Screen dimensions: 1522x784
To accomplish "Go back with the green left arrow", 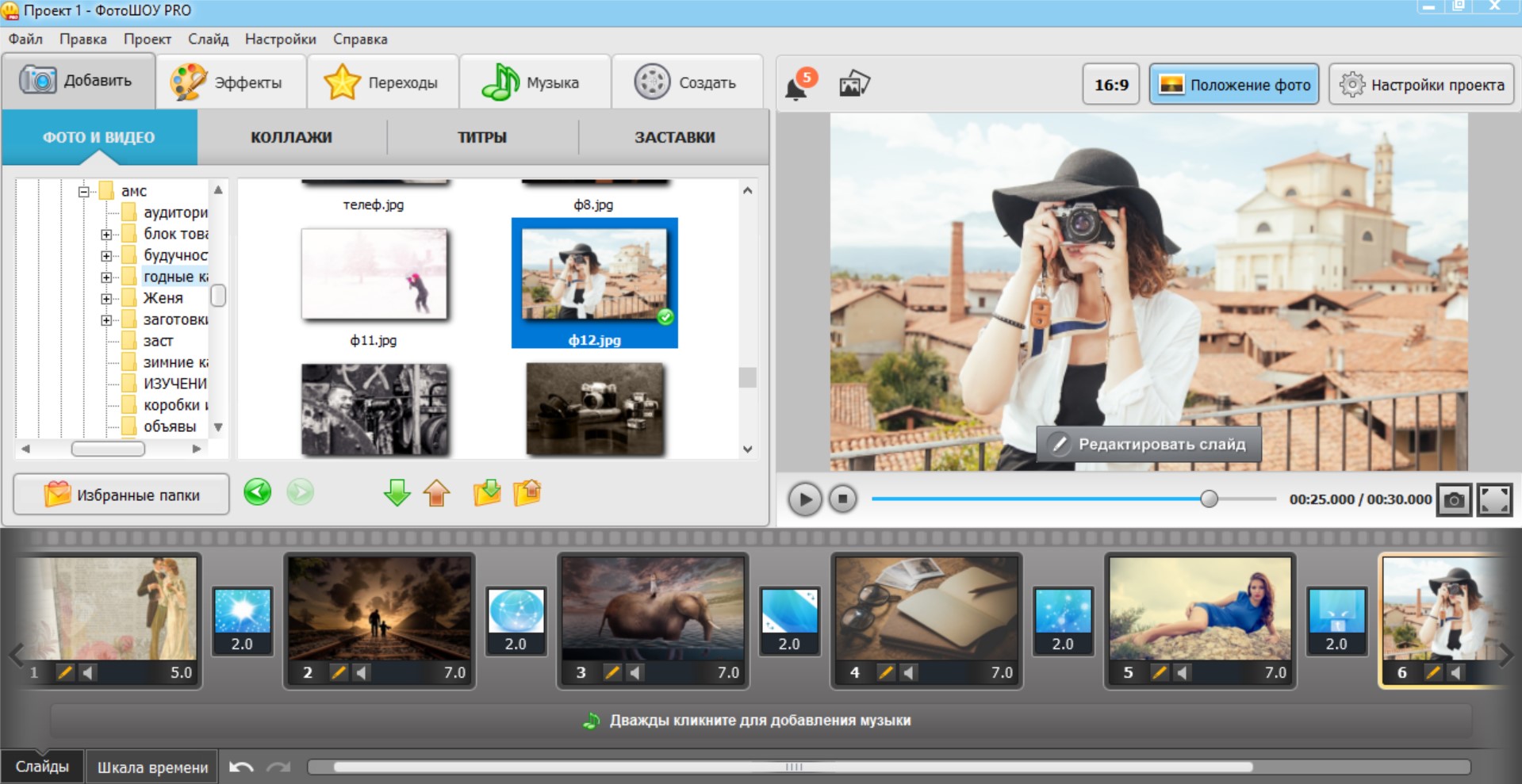I will [257, 492].
